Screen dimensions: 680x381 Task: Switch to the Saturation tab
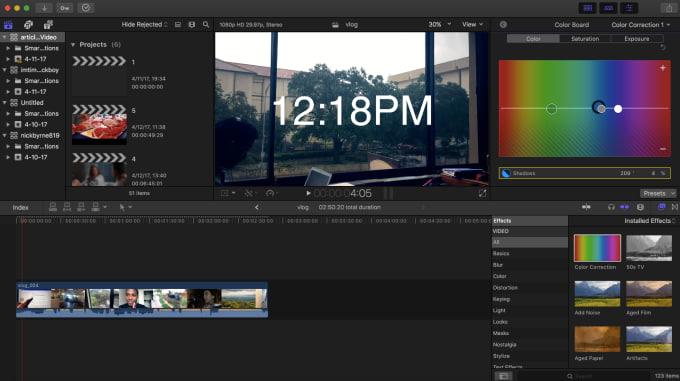click(x=585, y=39)
